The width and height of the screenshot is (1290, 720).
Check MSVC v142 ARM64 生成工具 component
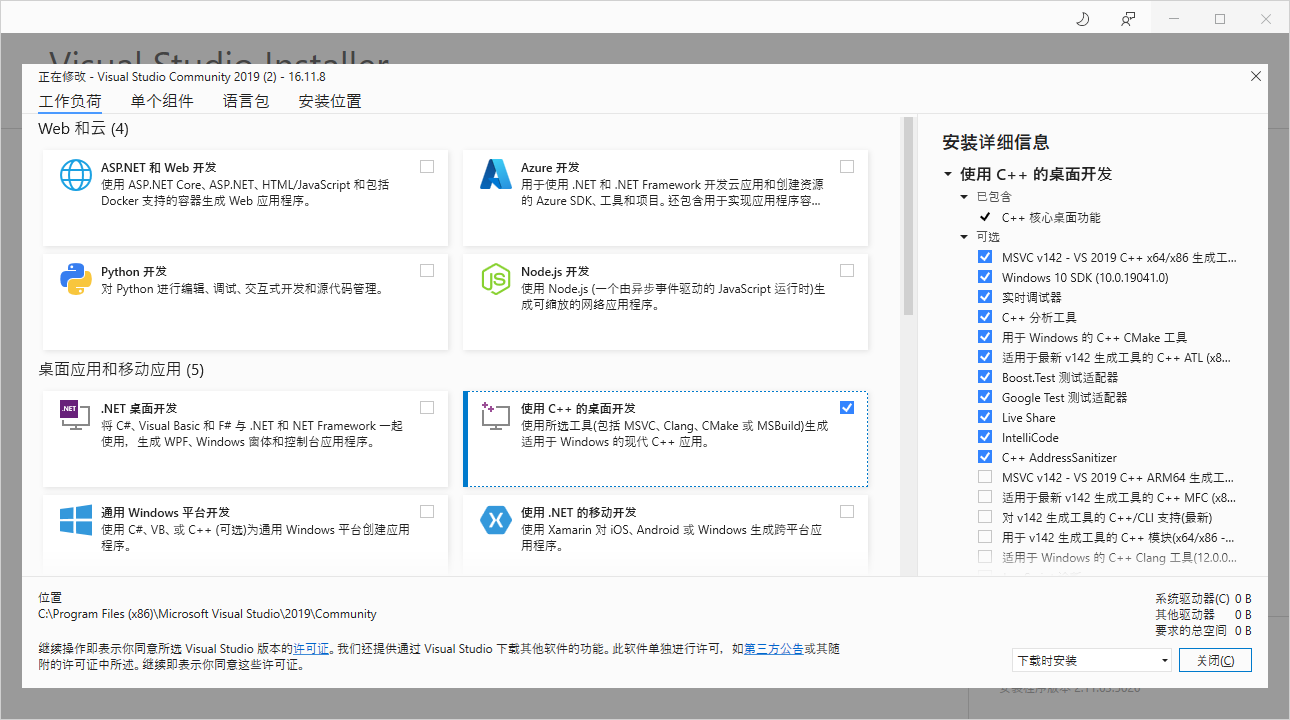point(985,477)
